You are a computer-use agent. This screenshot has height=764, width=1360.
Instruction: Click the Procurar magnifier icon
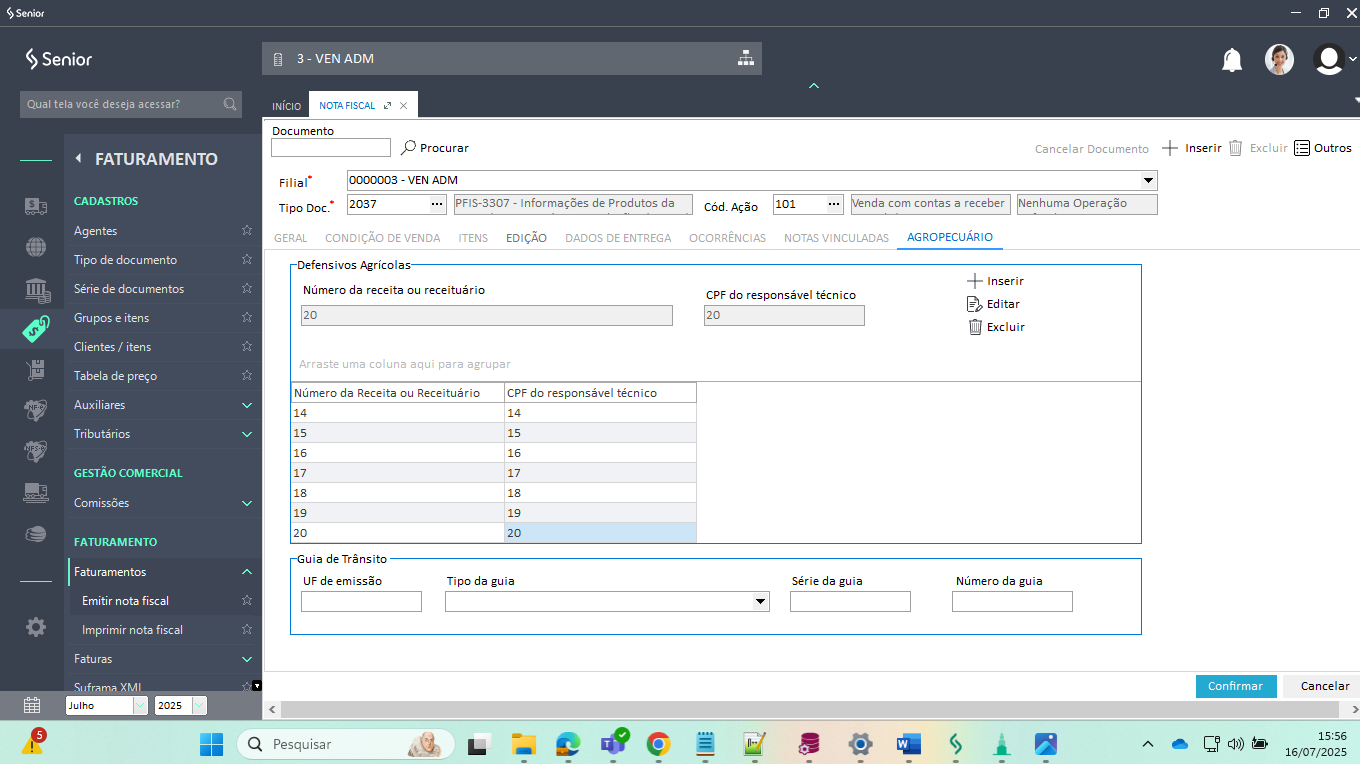[408, 147]
